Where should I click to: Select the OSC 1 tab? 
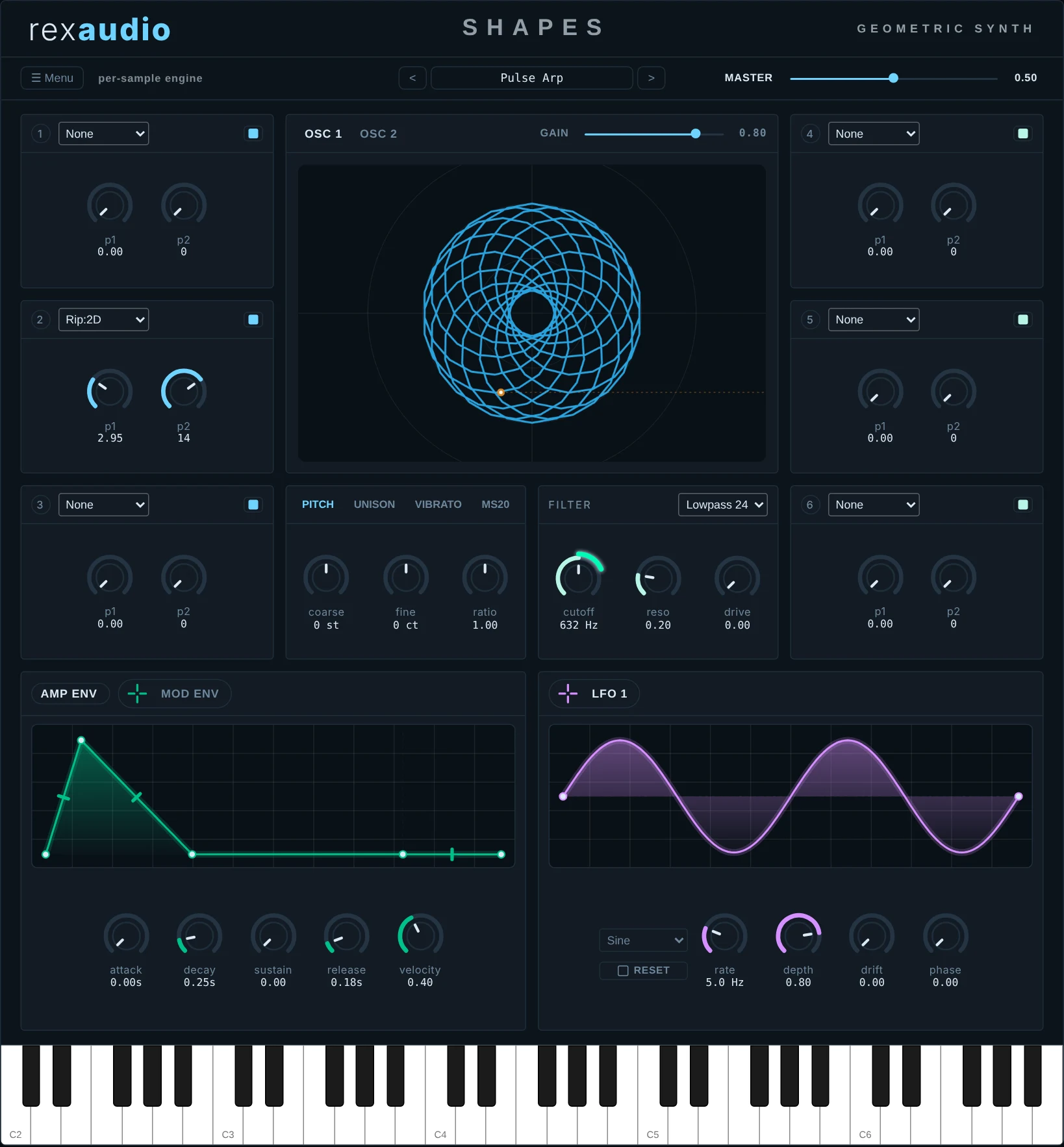pos(323,133)
